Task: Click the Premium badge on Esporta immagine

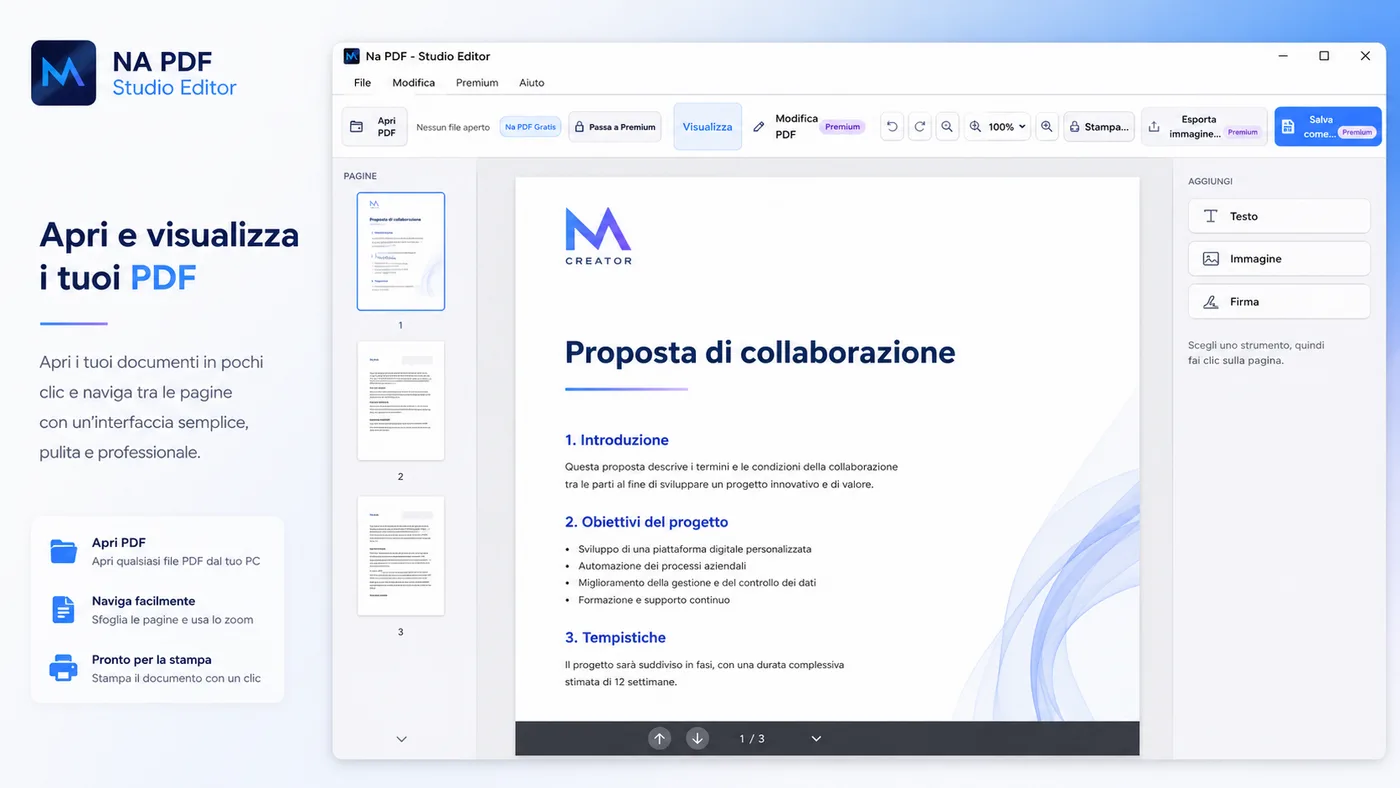Action: [1243, 132]
